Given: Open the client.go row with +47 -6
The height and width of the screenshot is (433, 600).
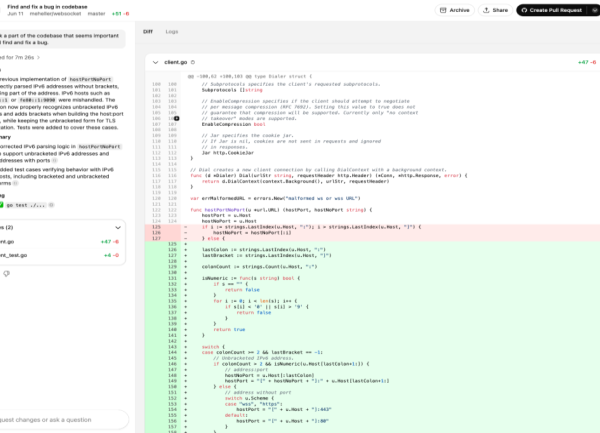Looking at the screenshot, I should point(61,242).
